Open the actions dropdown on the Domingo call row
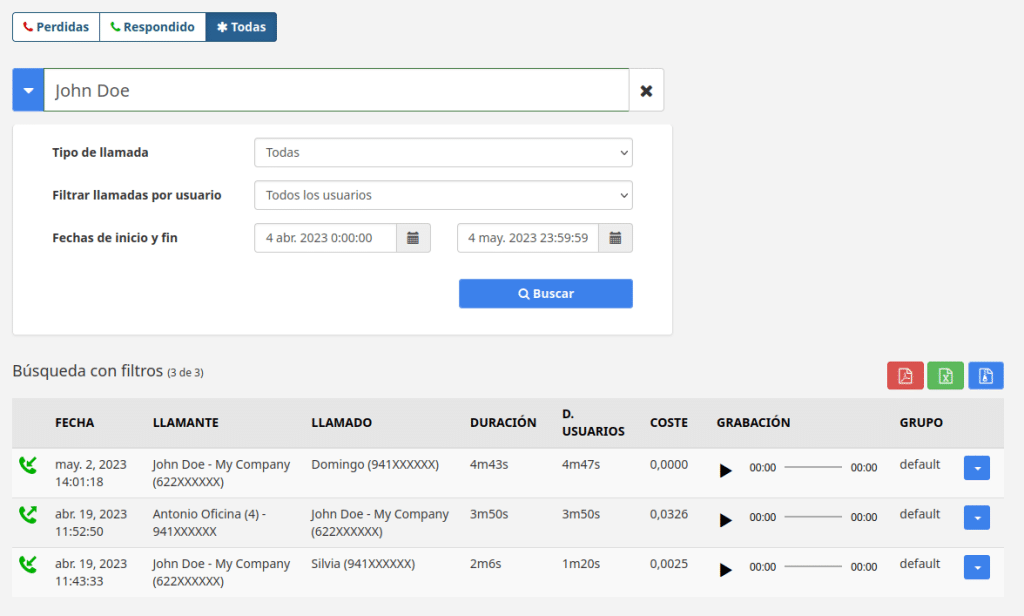The height and width of the screenshot is (616, 1024). pos(976,467)
